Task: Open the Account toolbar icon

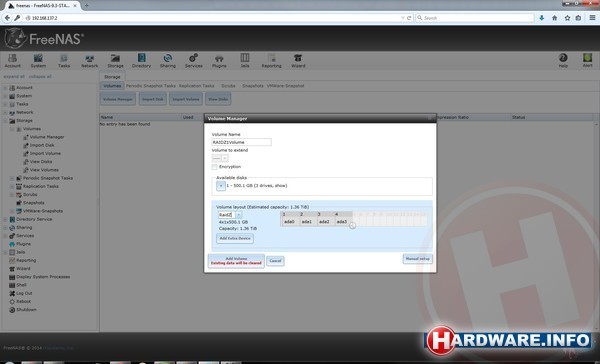Action: (12, 61)
